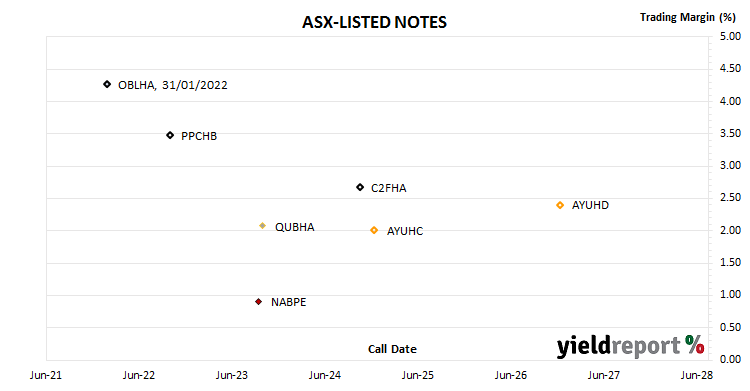Click the red NABPE diamond marker

pos(258,302)
